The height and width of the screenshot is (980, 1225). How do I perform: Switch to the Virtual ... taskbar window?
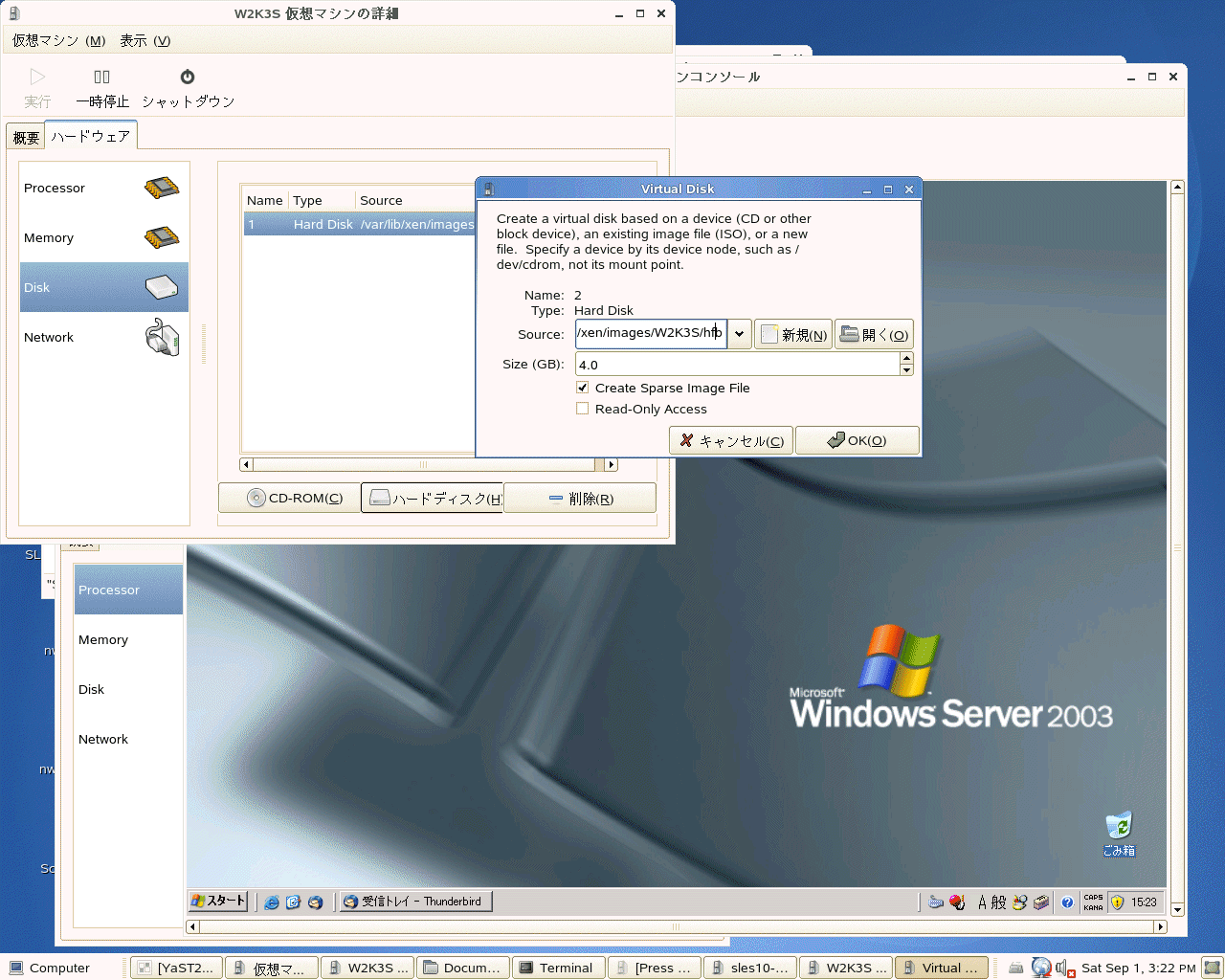pyautogui.click(x=942, y=968)
